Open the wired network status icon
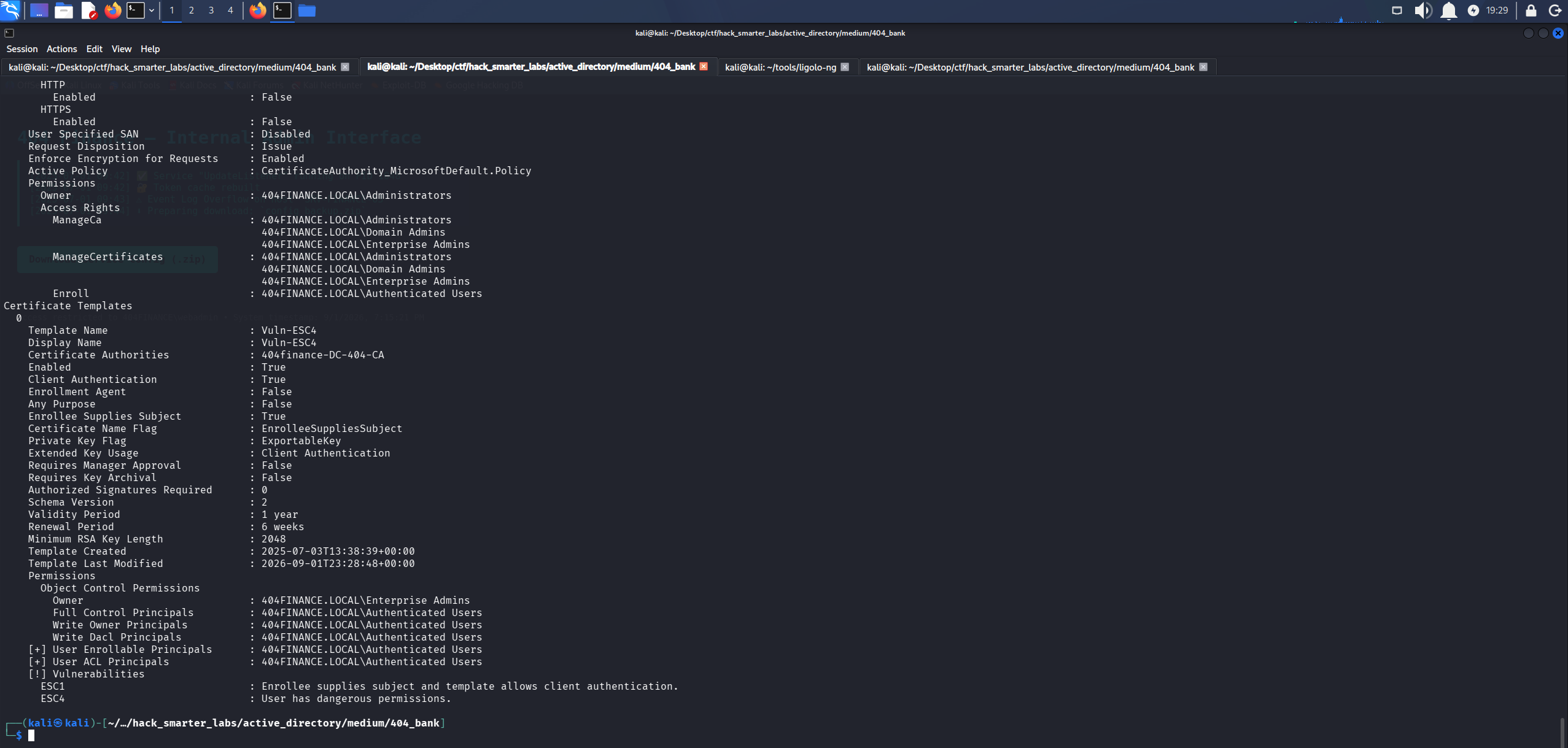The height and width of the screenshot is (748, 1568). click(1397, 10)
